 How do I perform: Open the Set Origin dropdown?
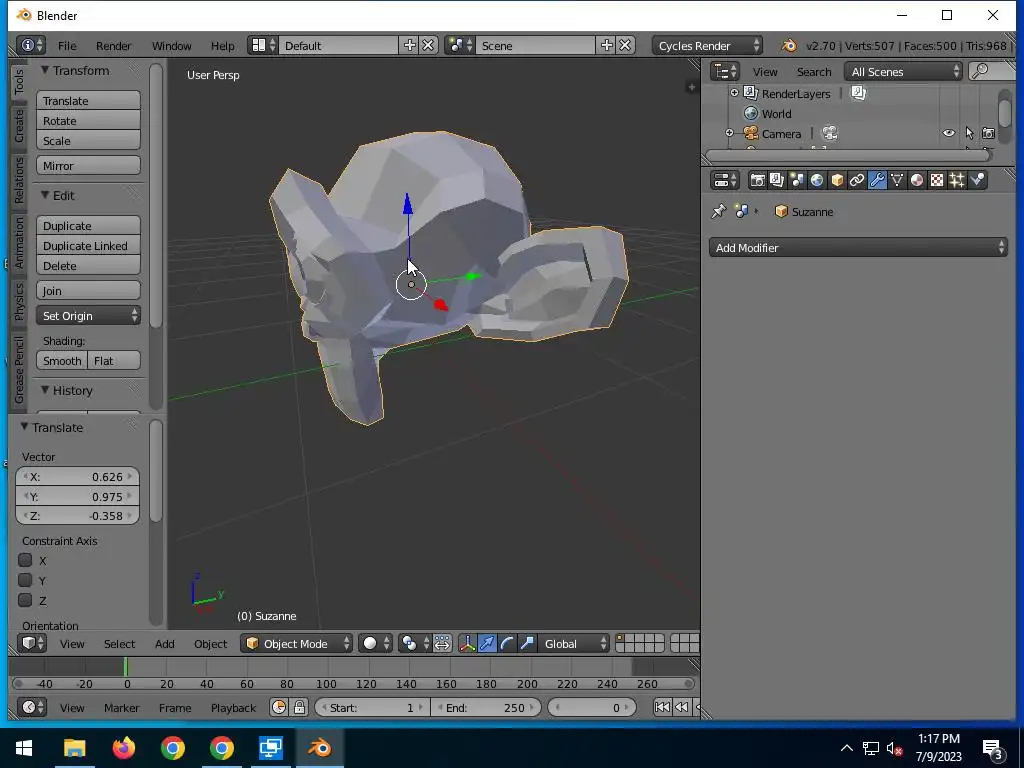click(88, 316)
